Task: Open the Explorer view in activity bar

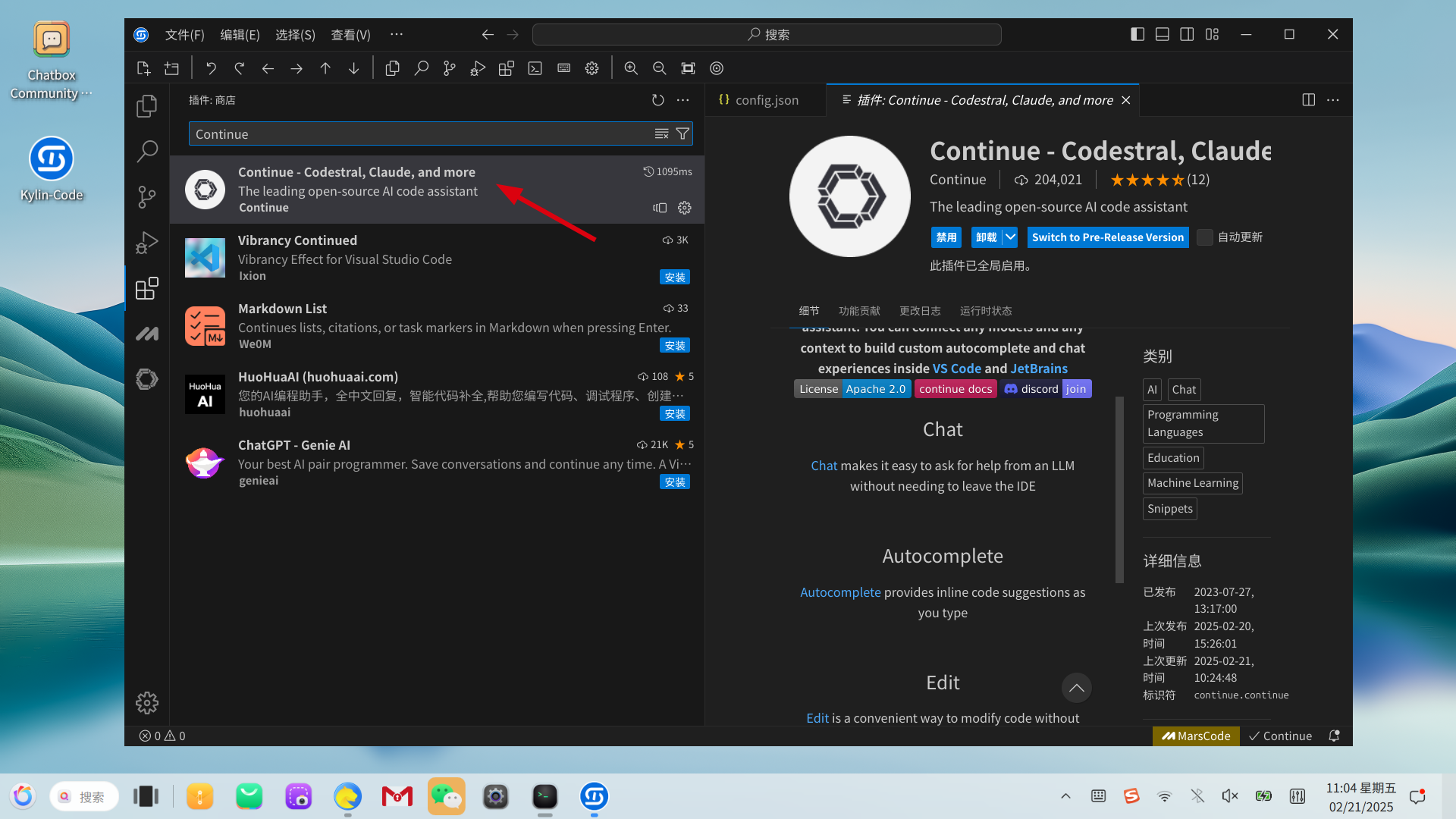Action: click(146, 106)
